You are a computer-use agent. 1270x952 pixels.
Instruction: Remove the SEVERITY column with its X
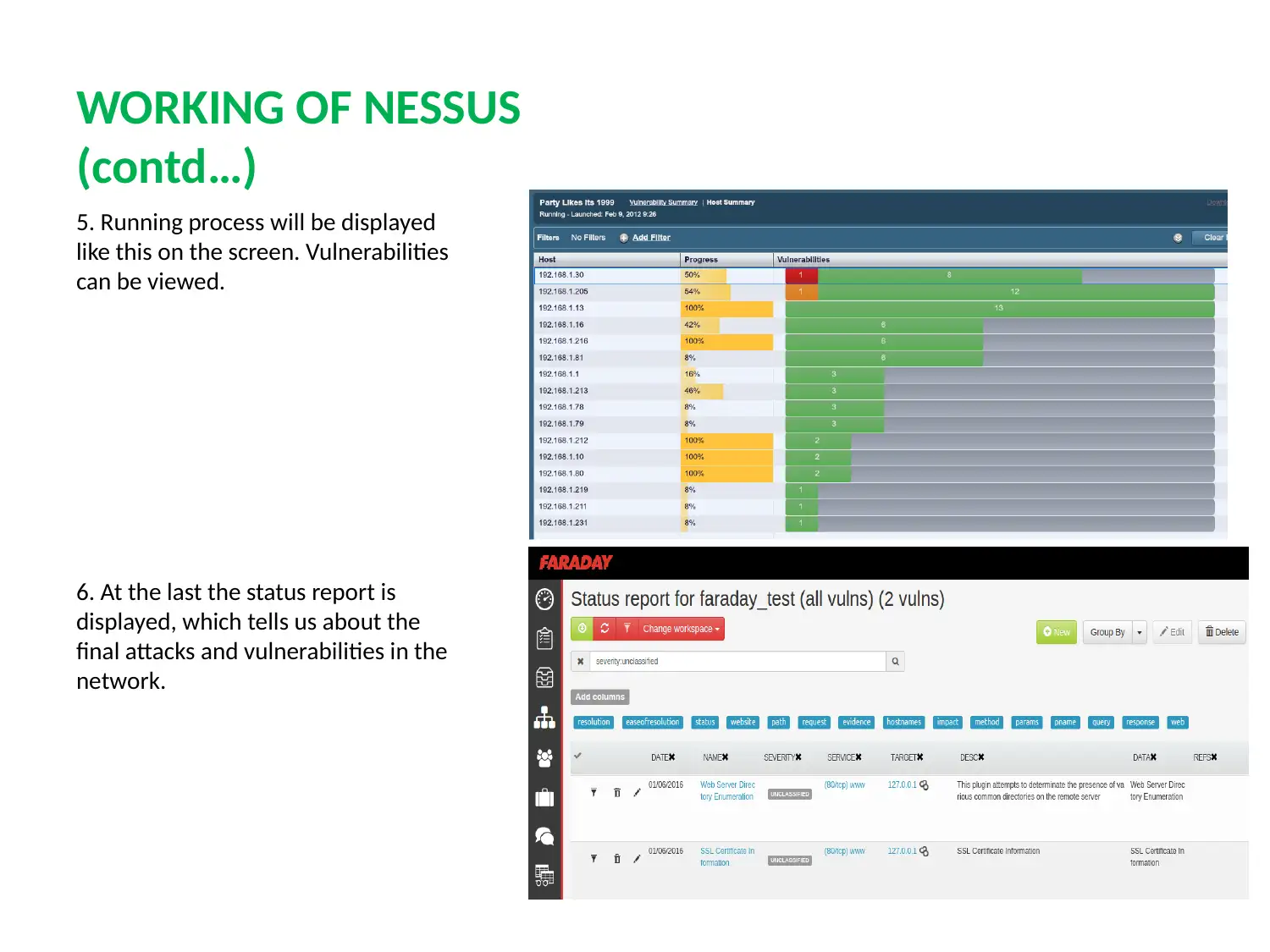798,757
